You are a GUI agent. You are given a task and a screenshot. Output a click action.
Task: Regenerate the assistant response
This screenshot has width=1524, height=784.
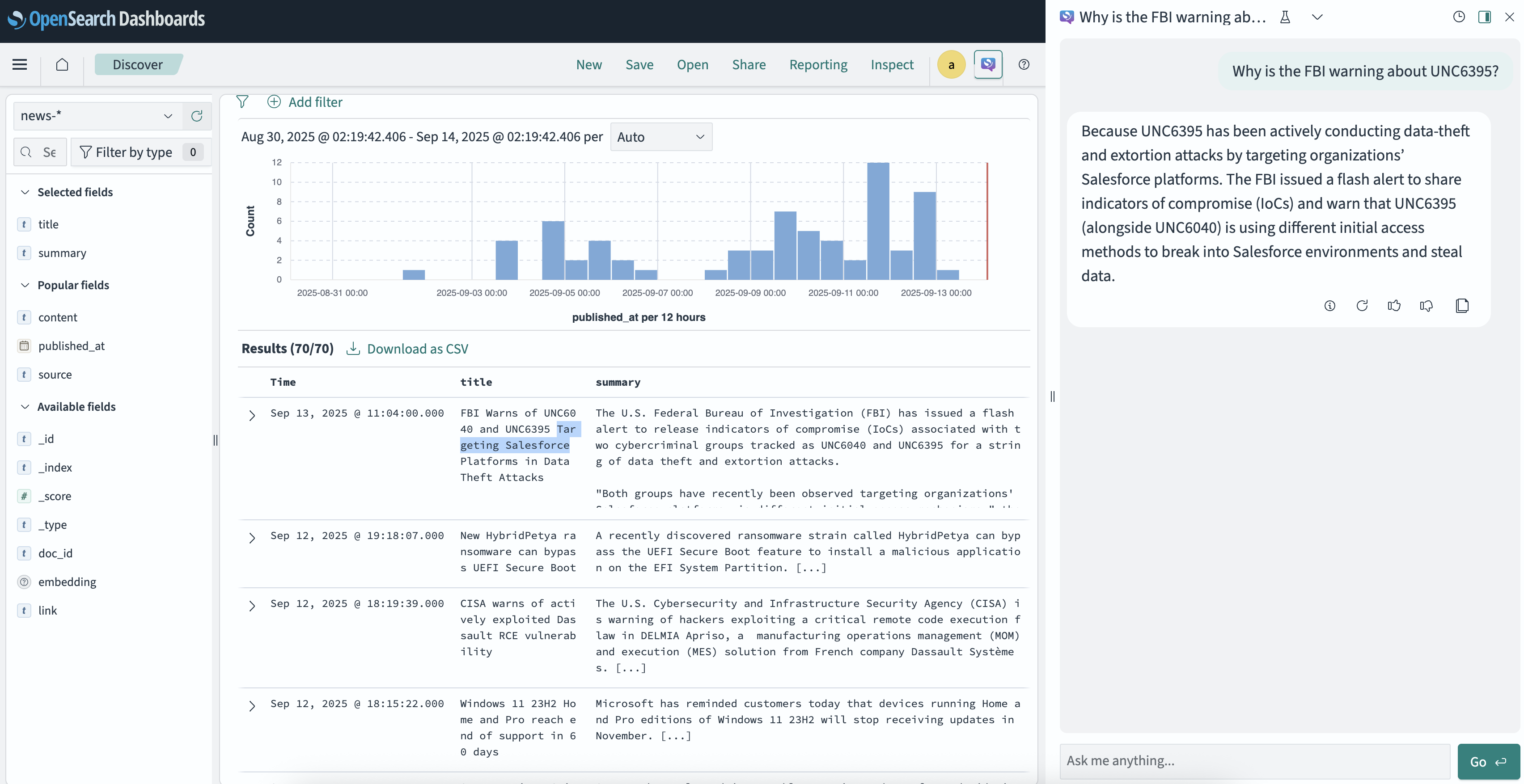1362,306
